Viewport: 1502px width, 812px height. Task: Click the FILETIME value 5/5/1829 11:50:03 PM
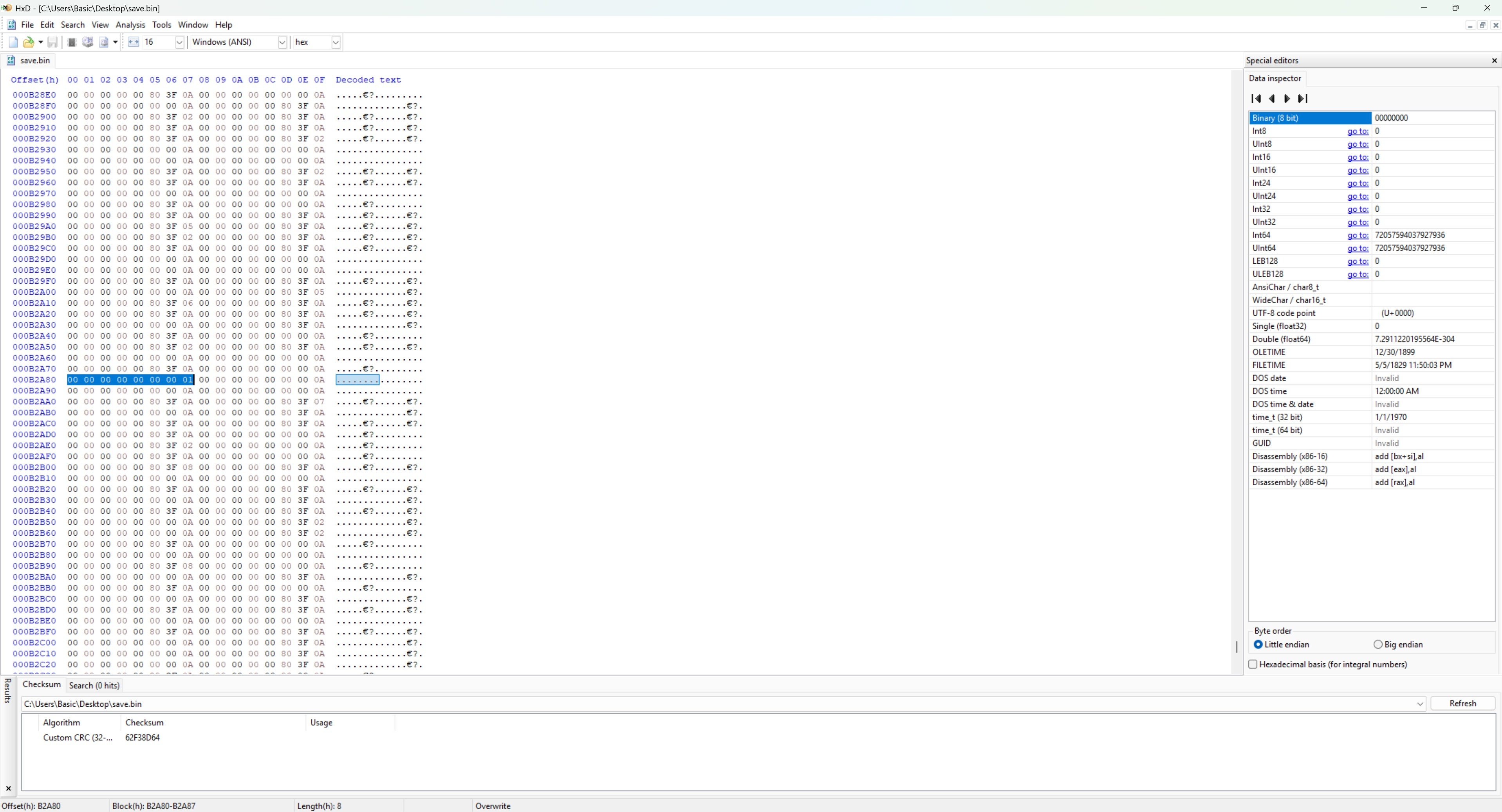tap(1413, 365)
